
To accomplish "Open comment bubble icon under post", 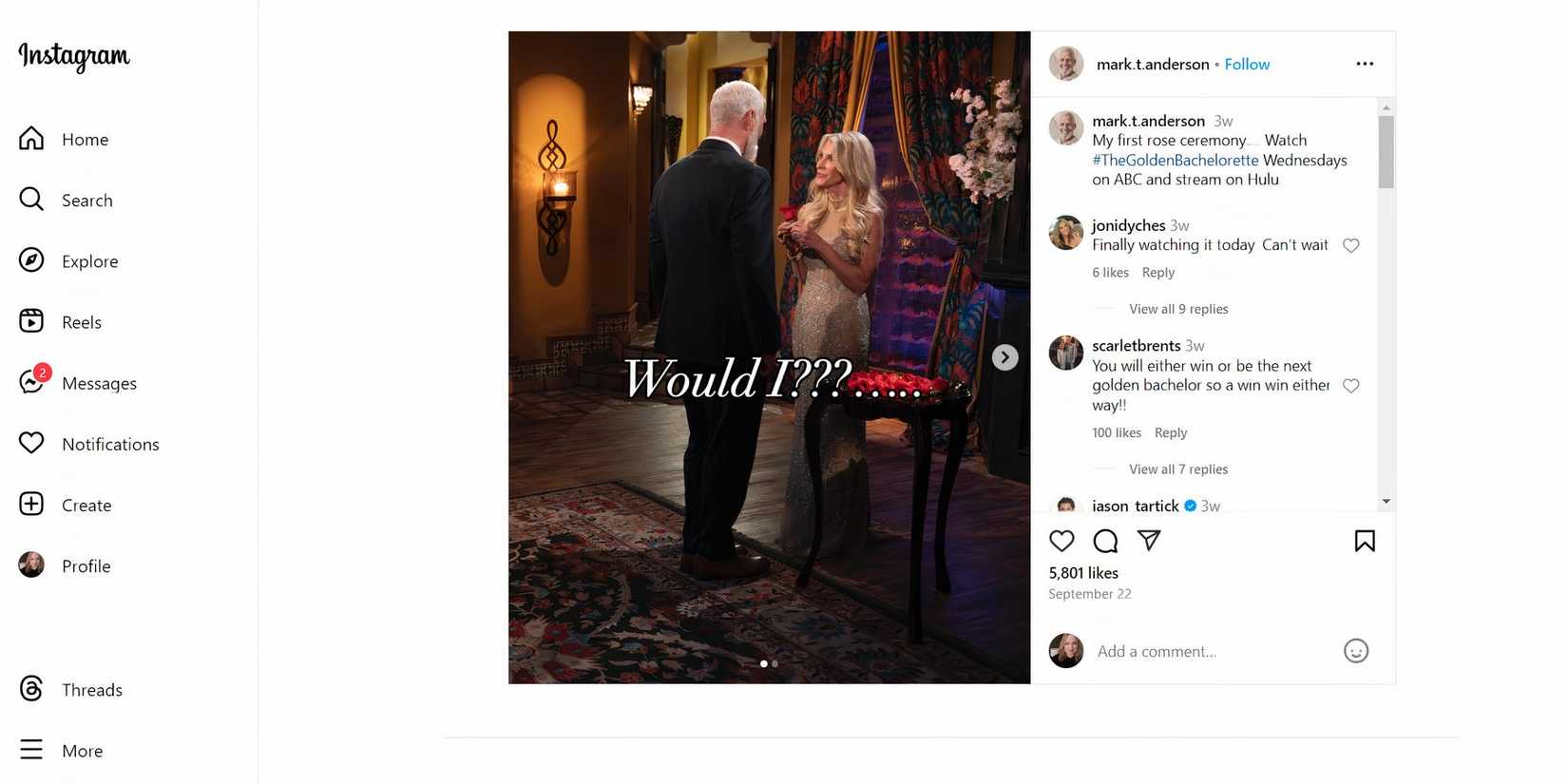I will point(1105,541).
